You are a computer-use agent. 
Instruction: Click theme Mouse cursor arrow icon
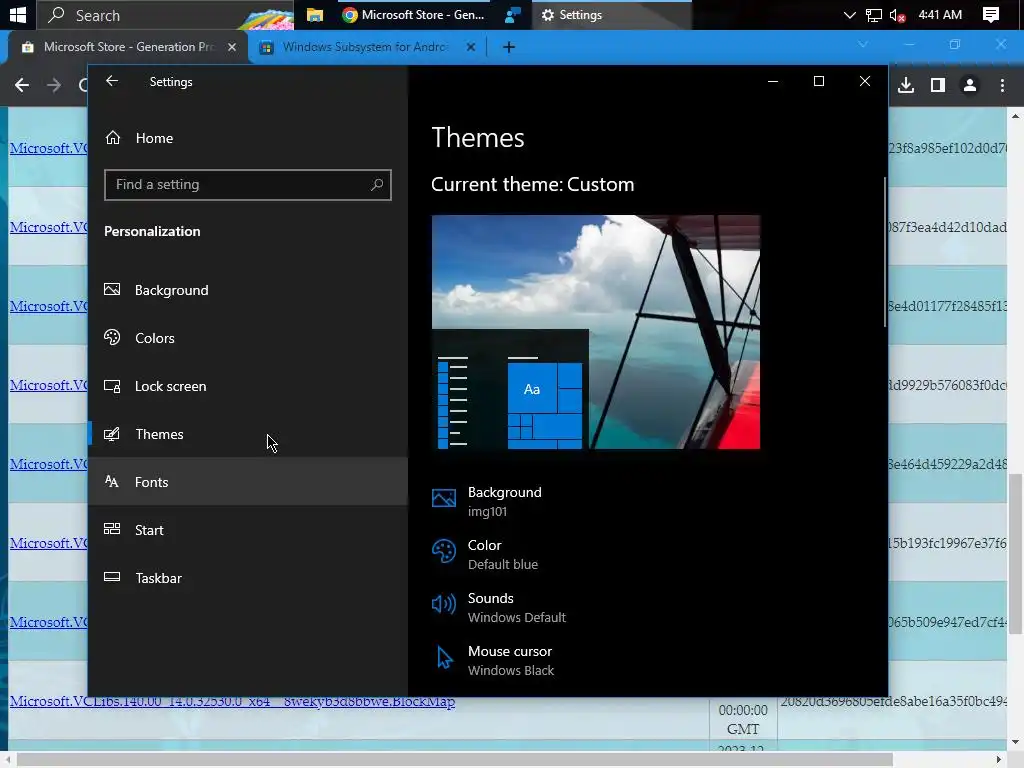pos(444,658)
